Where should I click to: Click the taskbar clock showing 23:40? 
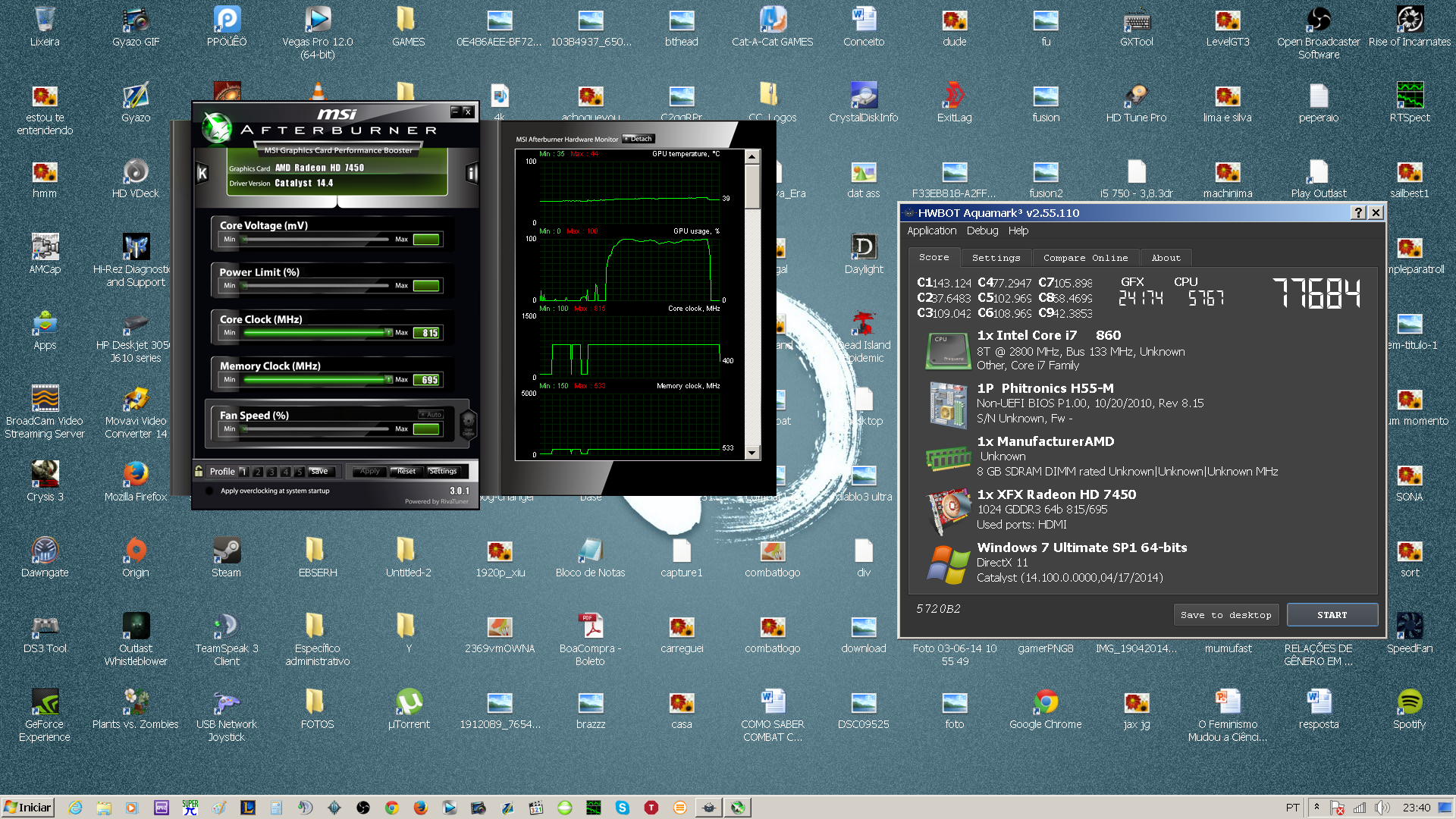1416,808
